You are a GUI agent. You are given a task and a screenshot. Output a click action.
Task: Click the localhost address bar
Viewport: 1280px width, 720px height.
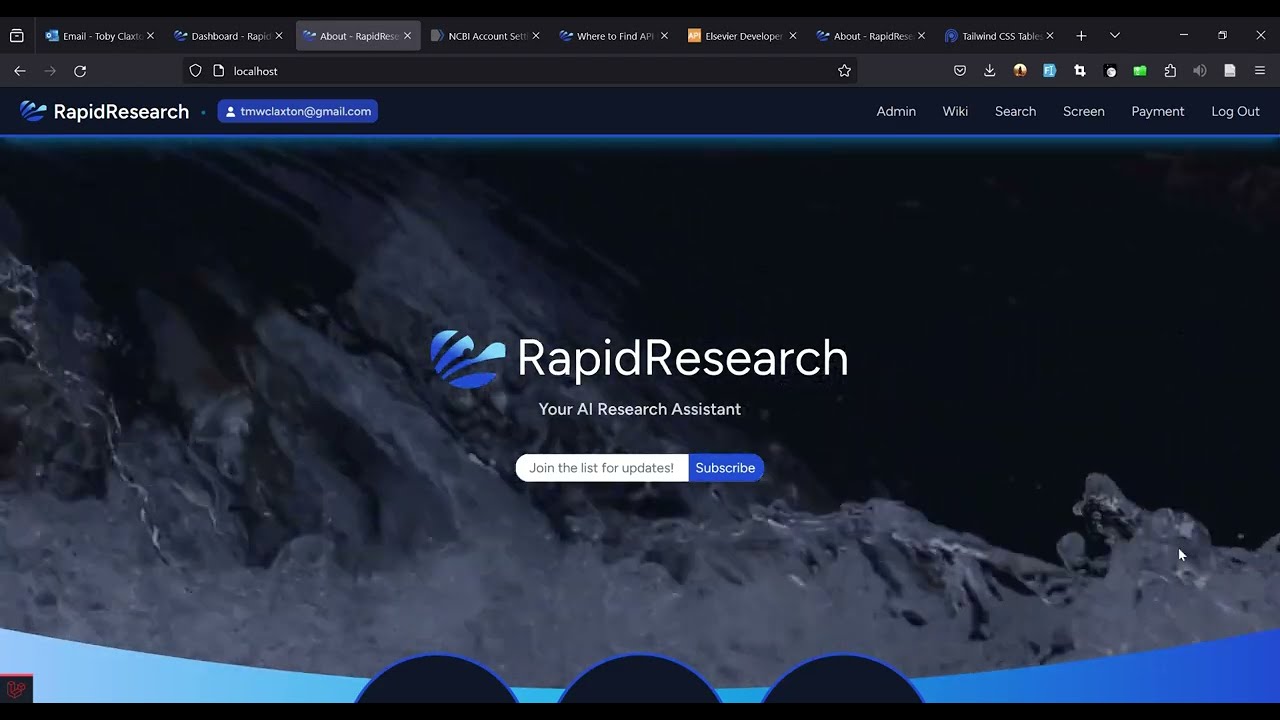coord(520,71)
